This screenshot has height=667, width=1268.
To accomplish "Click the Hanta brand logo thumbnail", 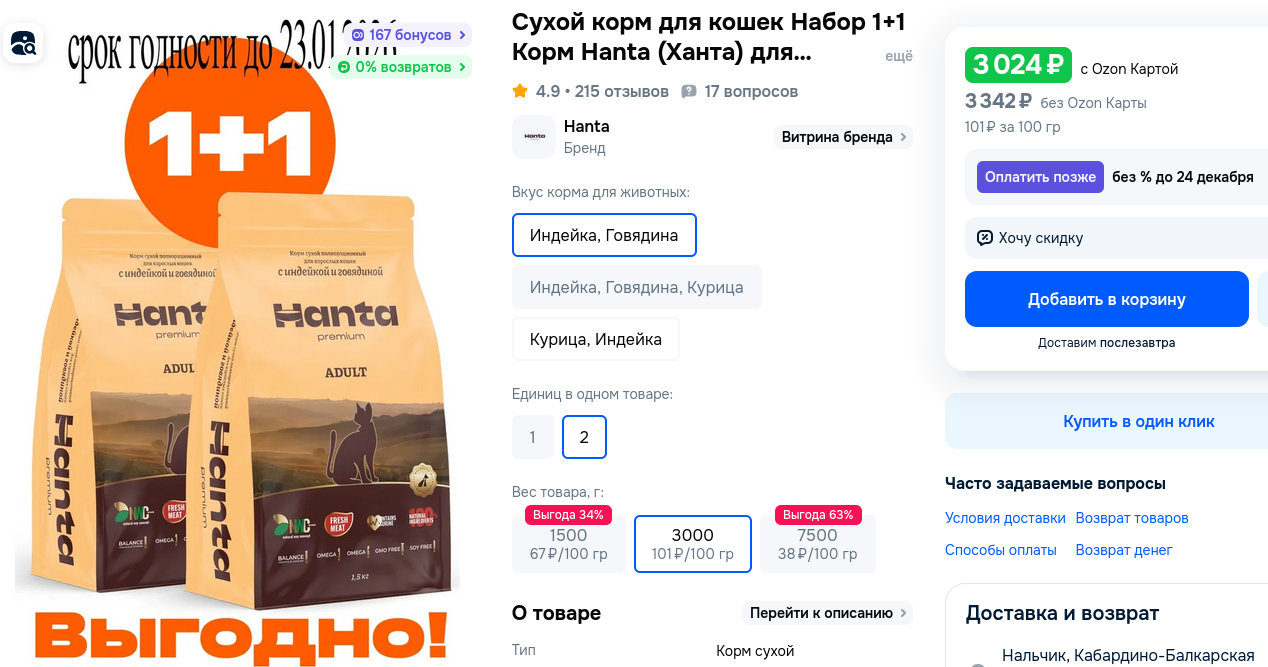I will coord(534,137).
